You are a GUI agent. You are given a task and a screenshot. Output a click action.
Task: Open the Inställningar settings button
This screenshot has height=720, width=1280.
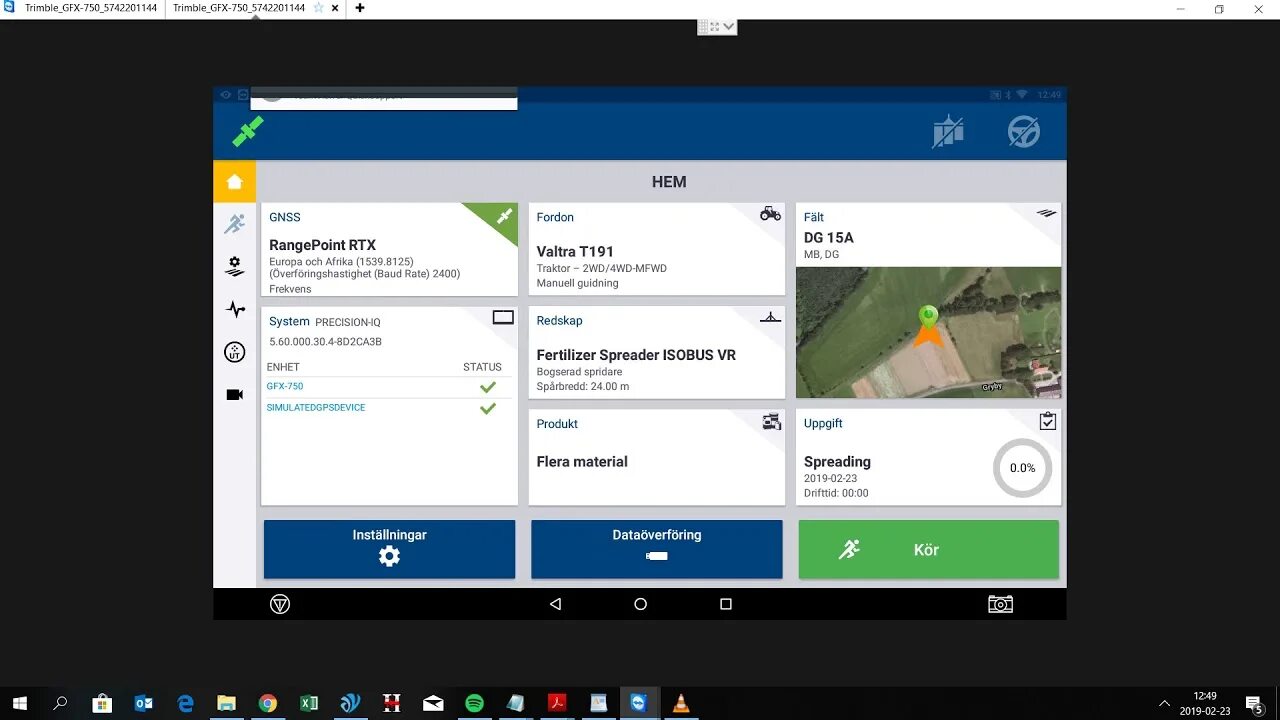click(389, 549)
